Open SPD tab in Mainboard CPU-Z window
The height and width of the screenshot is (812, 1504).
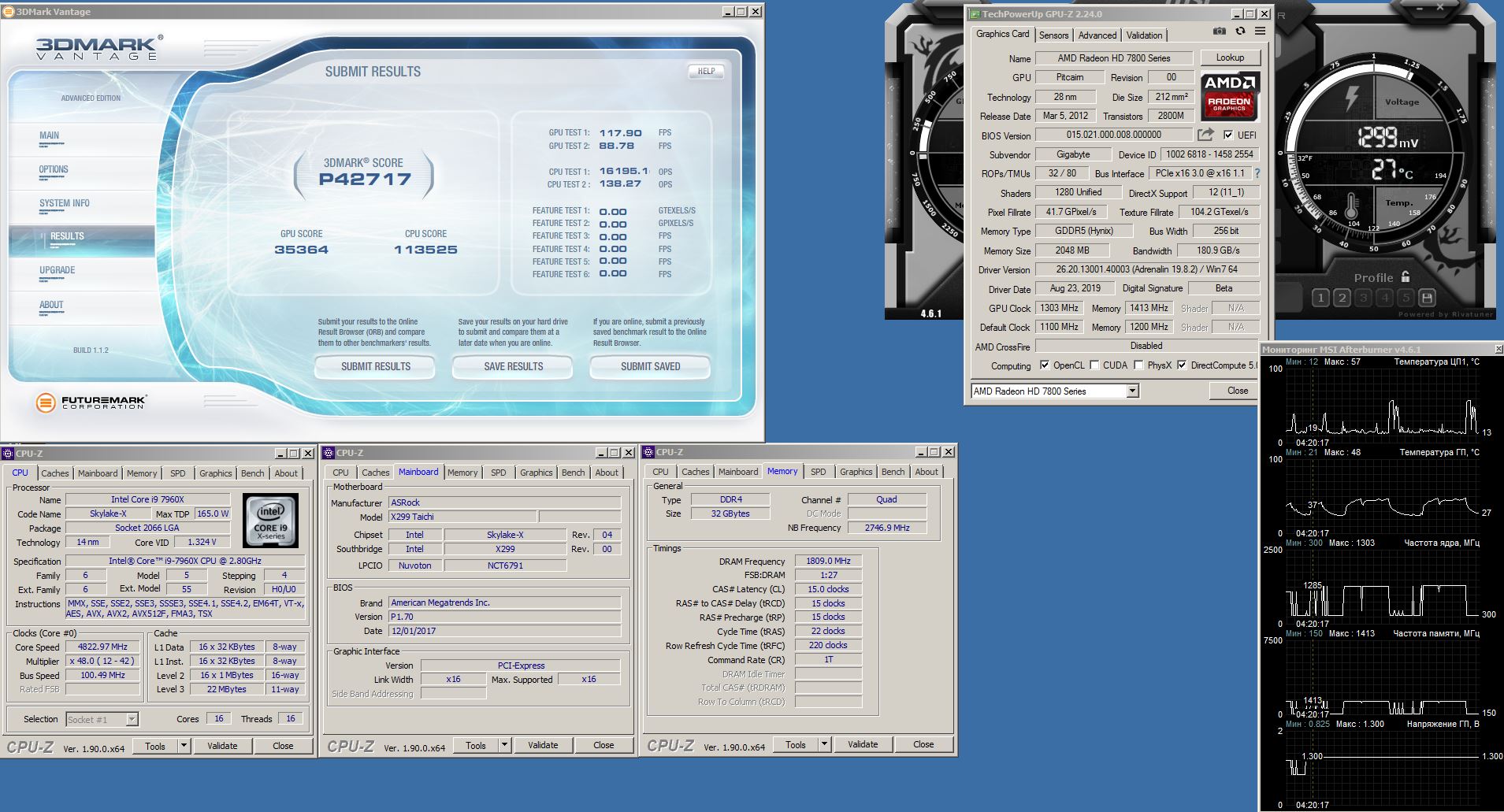499,473
